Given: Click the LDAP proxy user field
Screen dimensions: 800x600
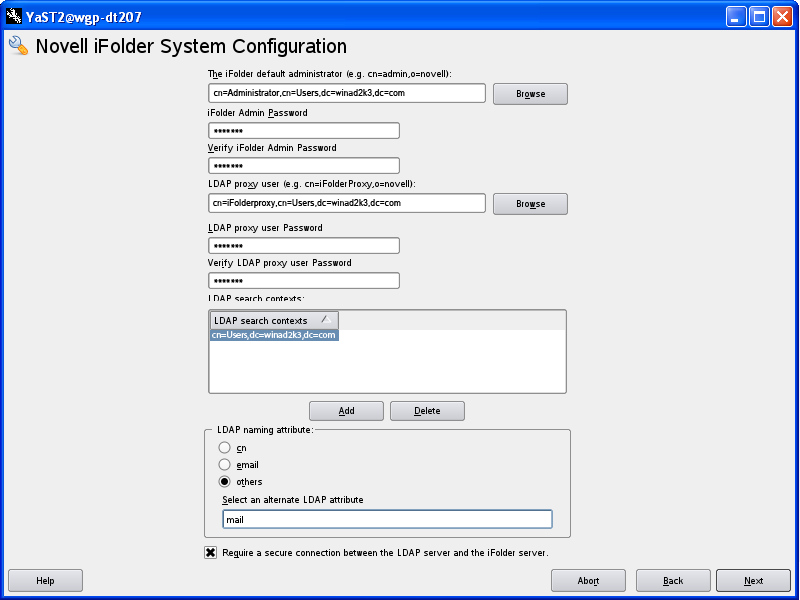Looking at the screenshot, I should tap(347, 203).
